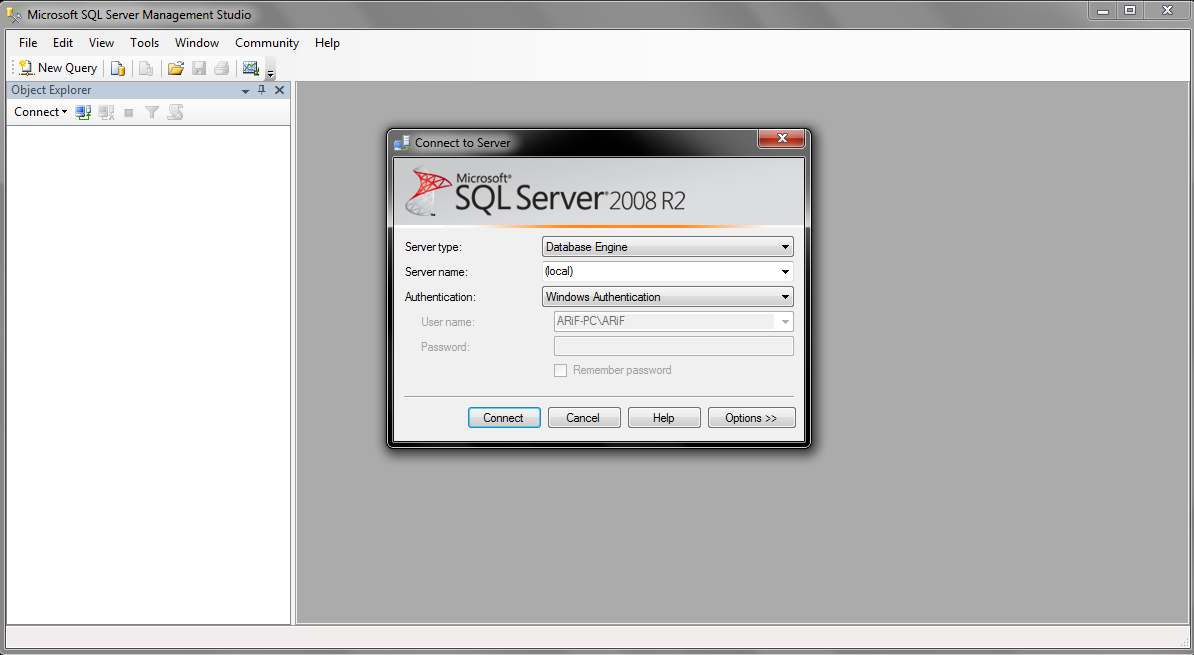The height and width of the screenshot is (655, 1194).
Task: Expand the Server name list arrow
Action: 785,272
